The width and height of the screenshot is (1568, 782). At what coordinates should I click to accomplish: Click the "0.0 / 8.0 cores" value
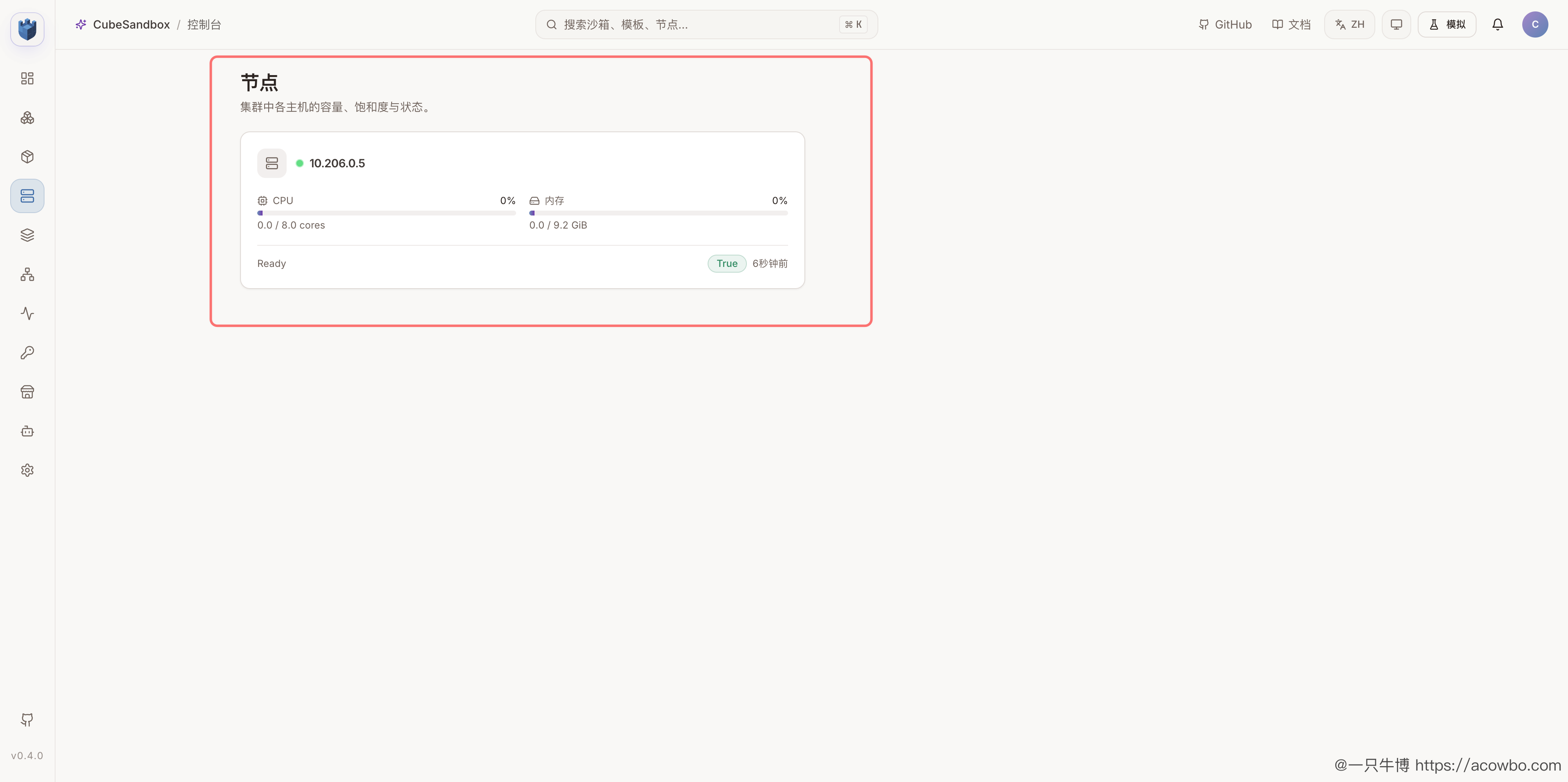click(x=291, y=225)
